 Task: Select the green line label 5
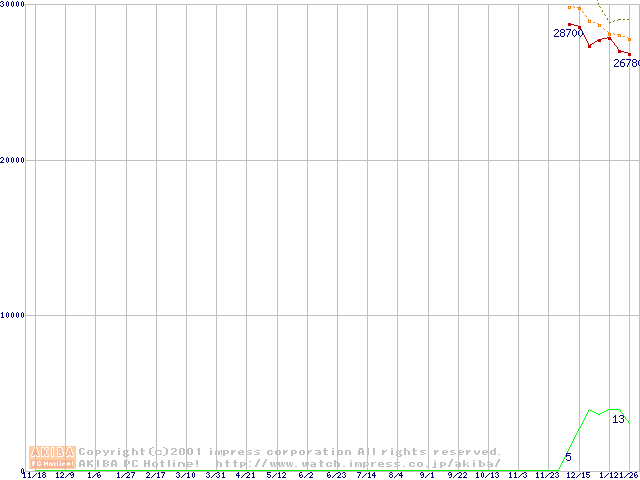tap(568, 457)
